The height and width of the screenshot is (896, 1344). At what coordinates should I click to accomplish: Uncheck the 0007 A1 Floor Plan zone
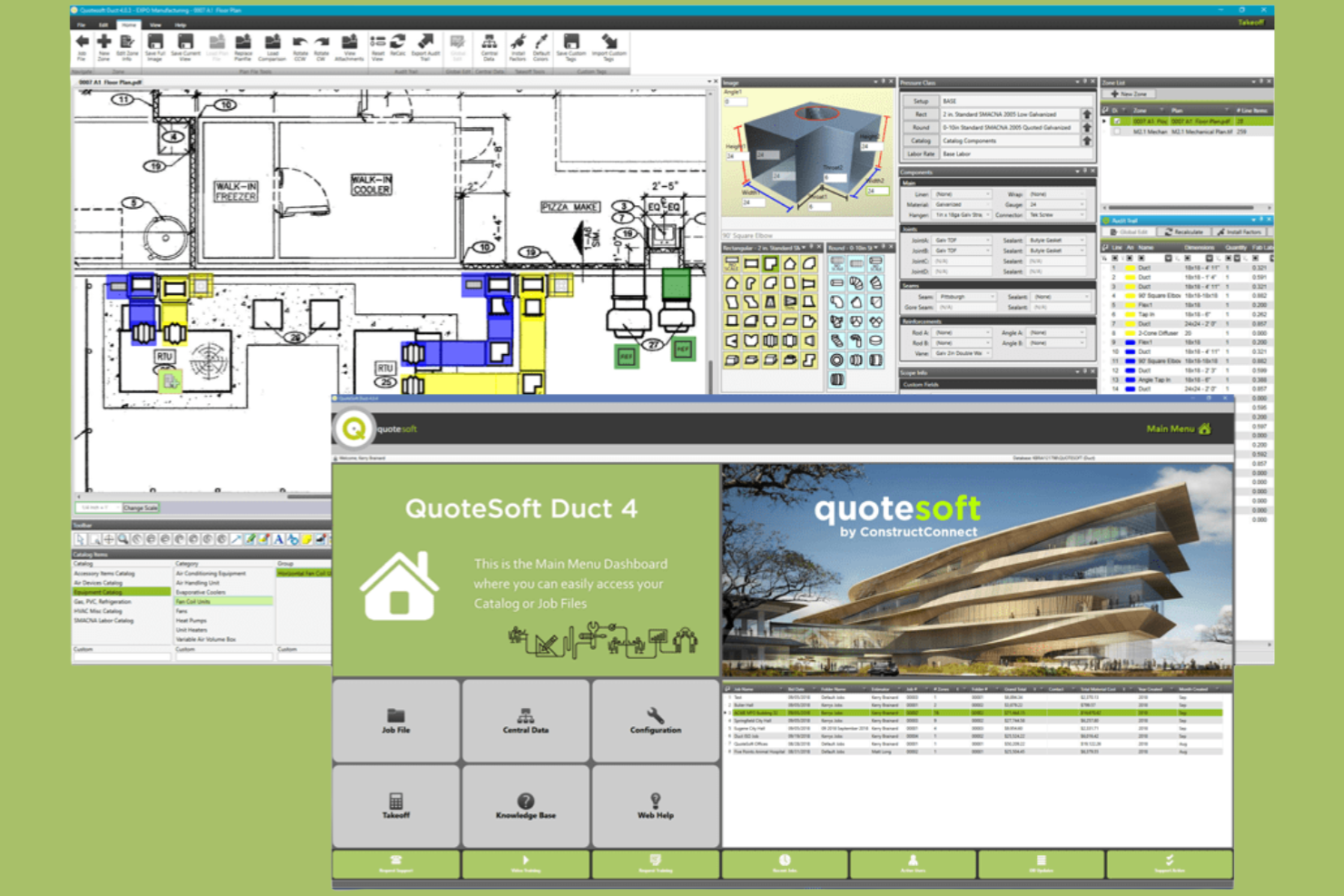1117,120
